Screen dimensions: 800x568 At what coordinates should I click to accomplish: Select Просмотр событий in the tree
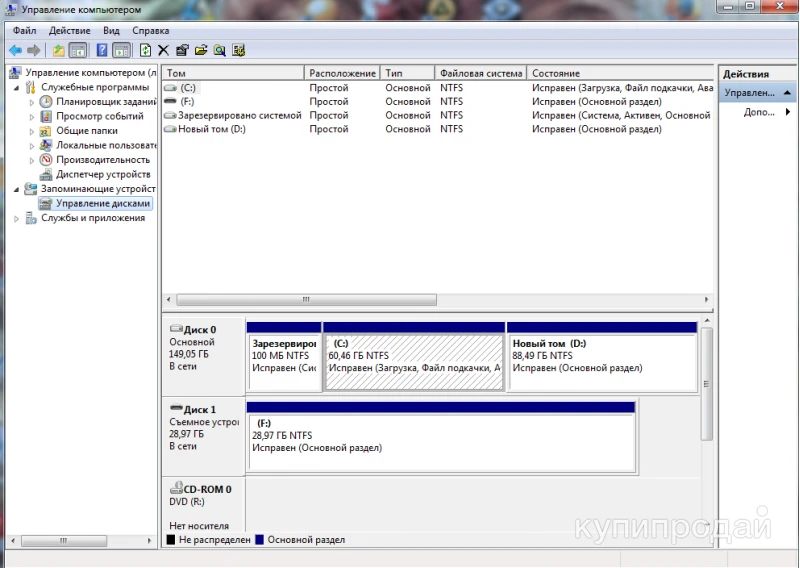coord(99,116)
